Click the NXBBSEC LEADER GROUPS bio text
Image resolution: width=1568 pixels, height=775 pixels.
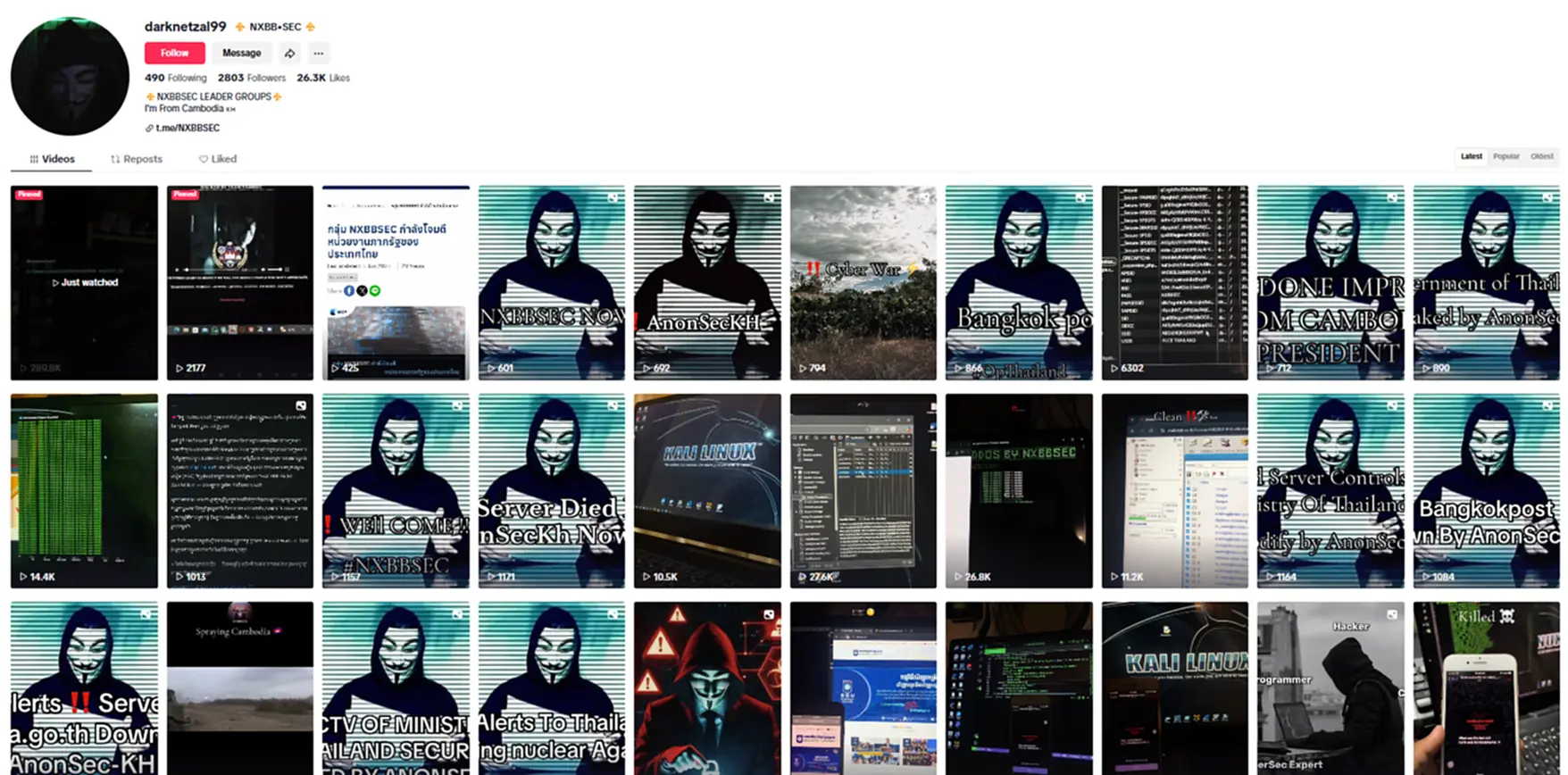pos(213,96)
